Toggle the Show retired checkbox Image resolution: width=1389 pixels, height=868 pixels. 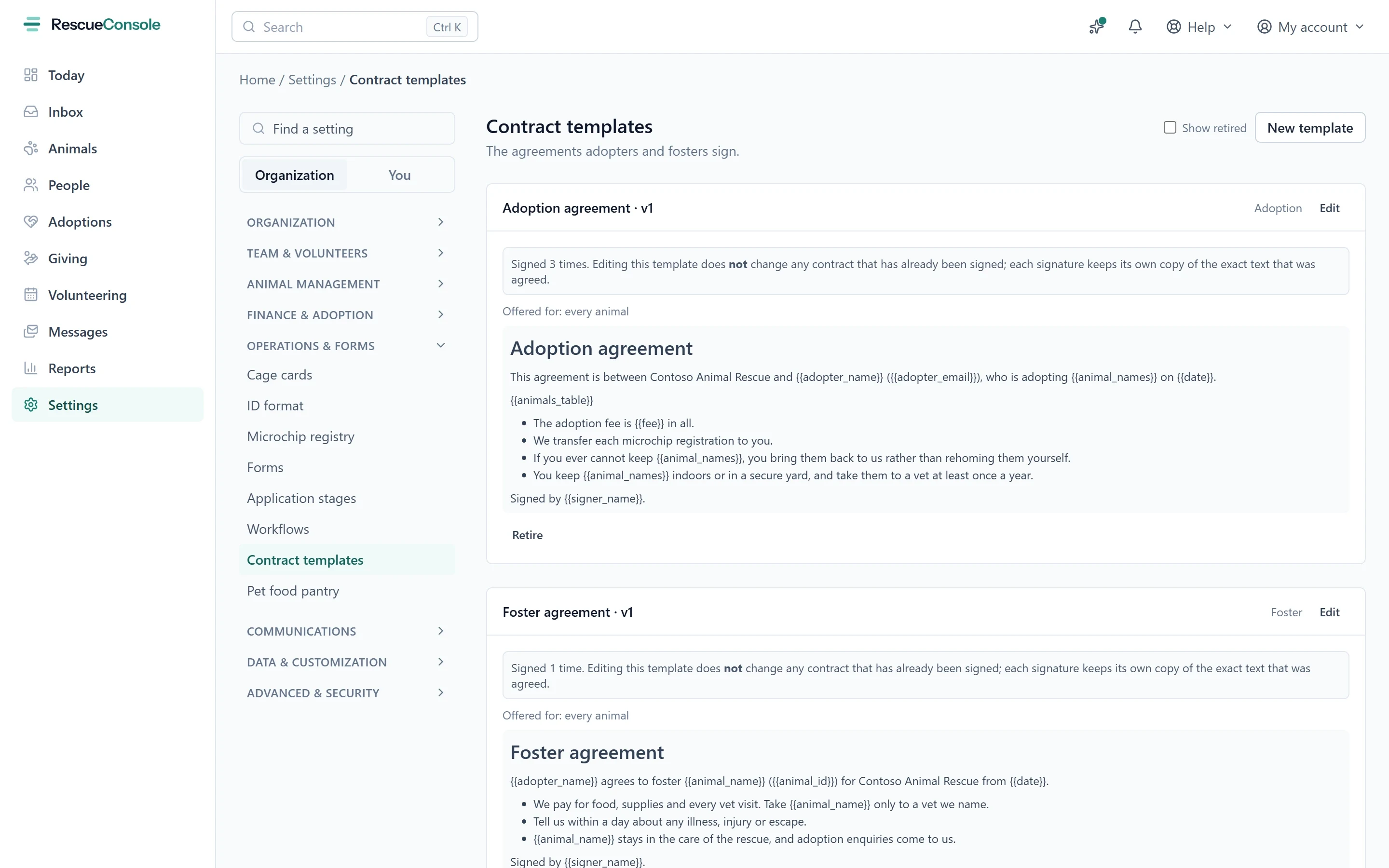[1170, 127]
